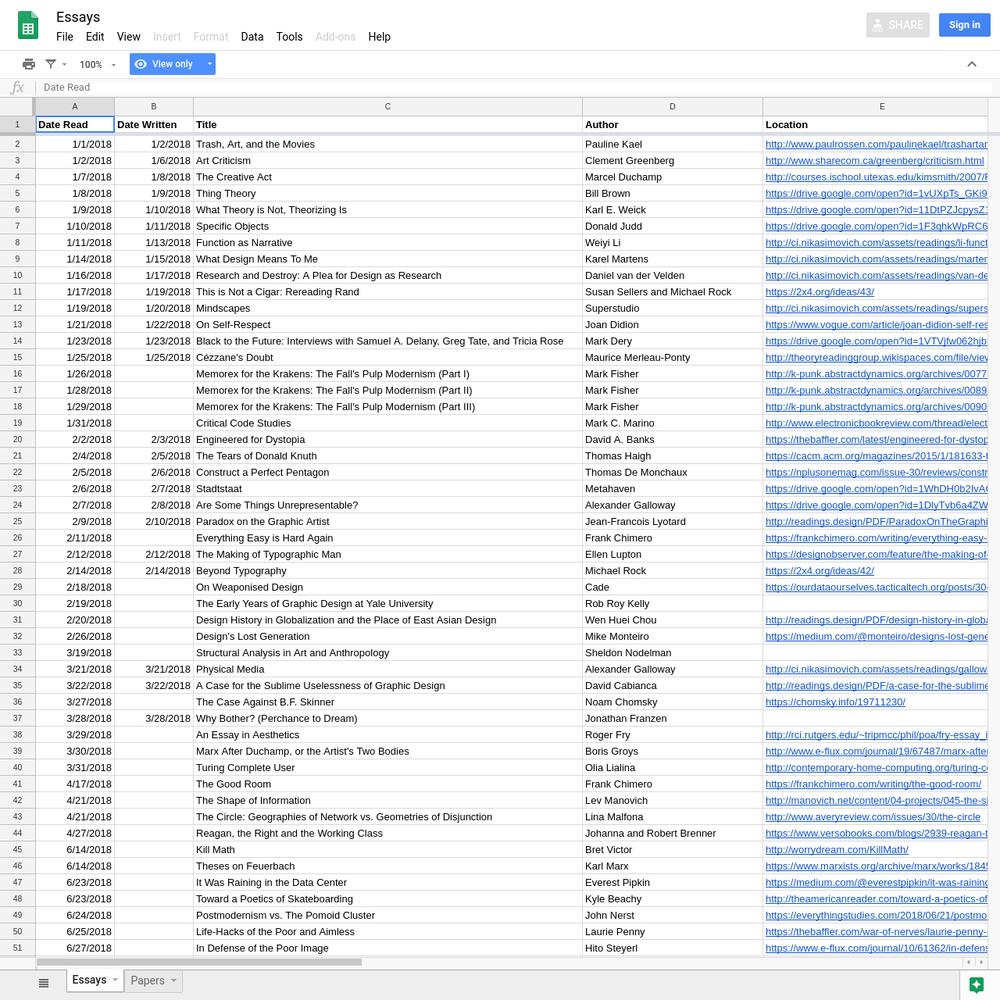Select the cell 'Cézzane's Doubt'

tap(388, 358)
